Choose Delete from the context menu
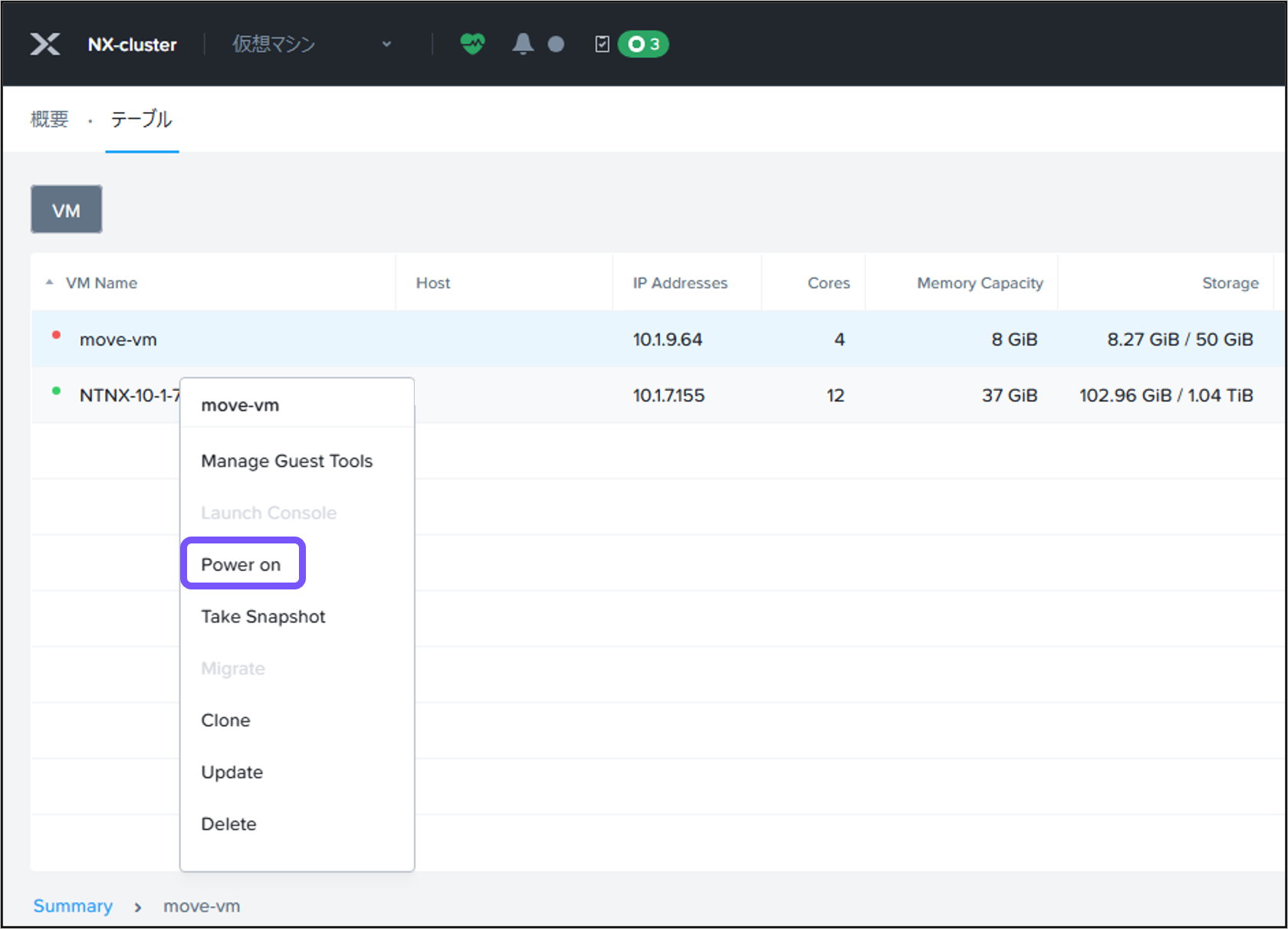The width and height of the screenshot is (1288, 929). [x=228, y=824]
